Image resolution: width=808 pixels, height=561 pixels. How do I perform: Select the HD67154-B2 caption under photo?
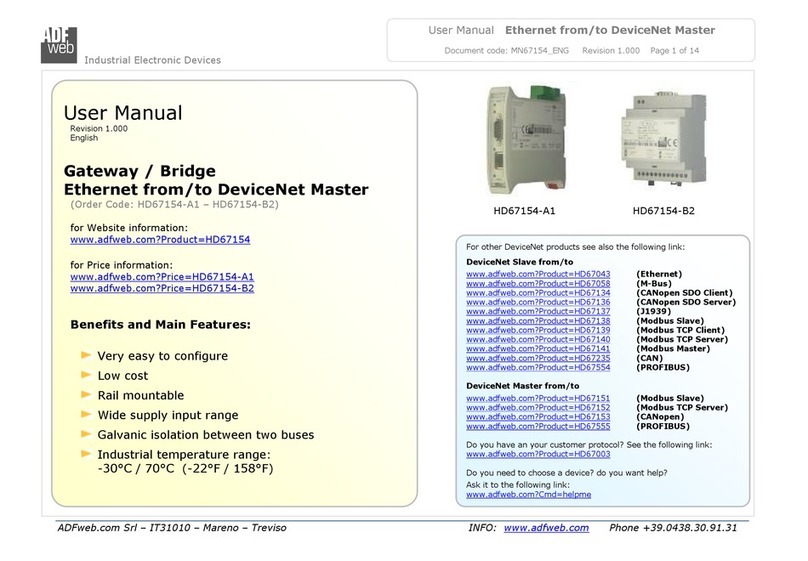coord(664,211)
